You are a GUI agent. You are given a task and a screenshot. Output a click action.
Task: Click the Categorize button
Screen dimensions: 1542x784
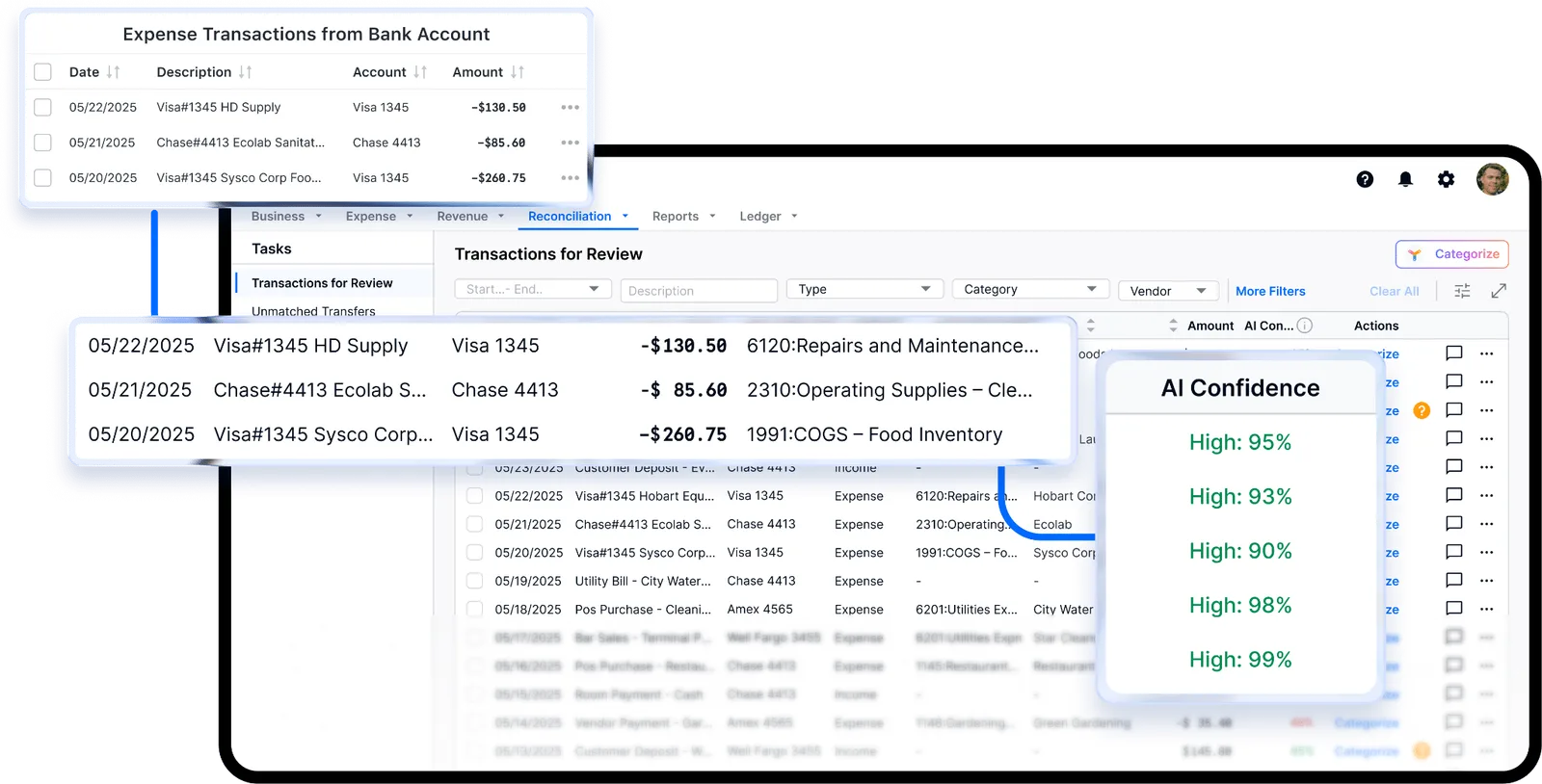pos(1451,254)
